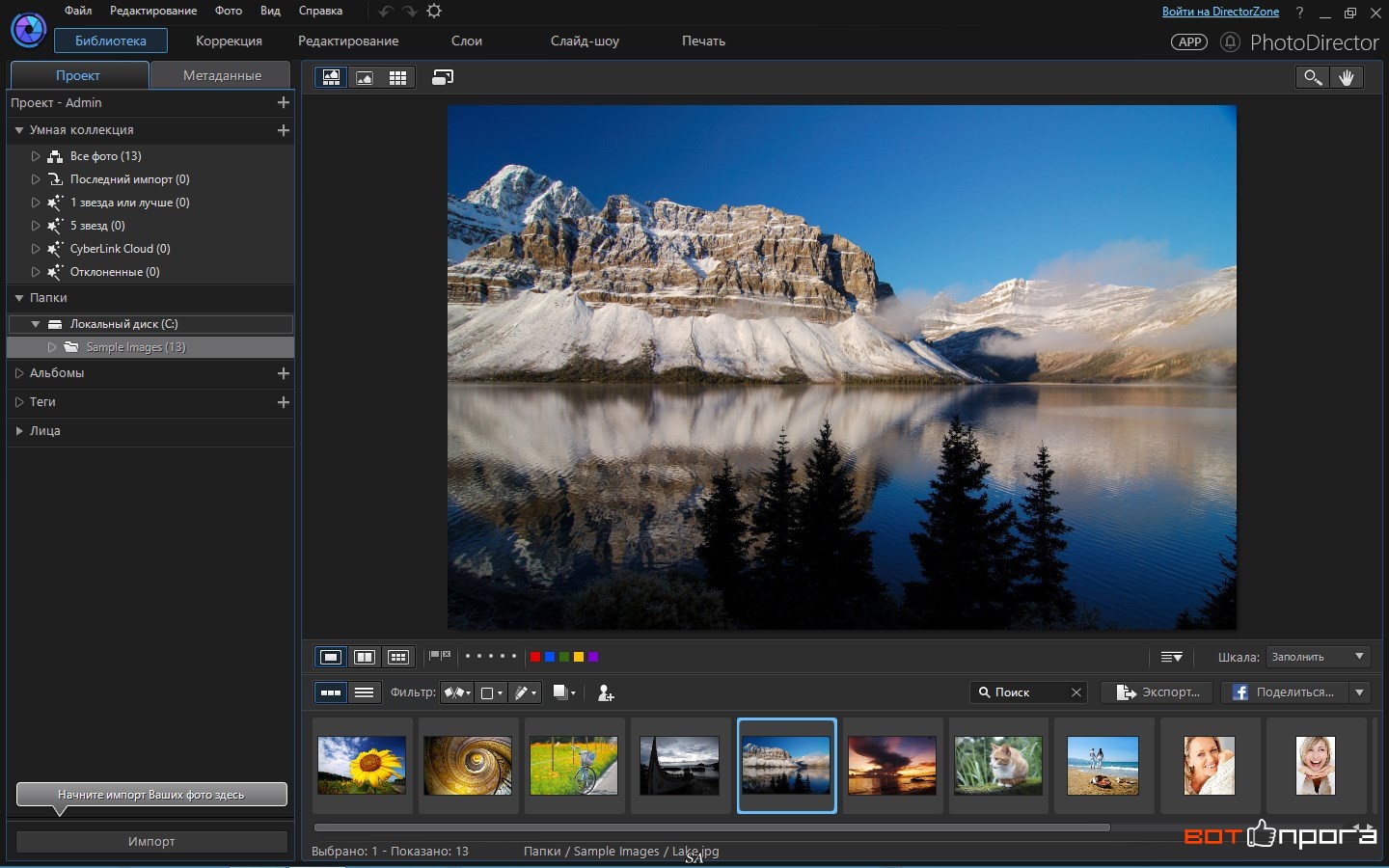Apply the red color label
The height and width of the screenshot is (868, 1389).
pos(535,657)
